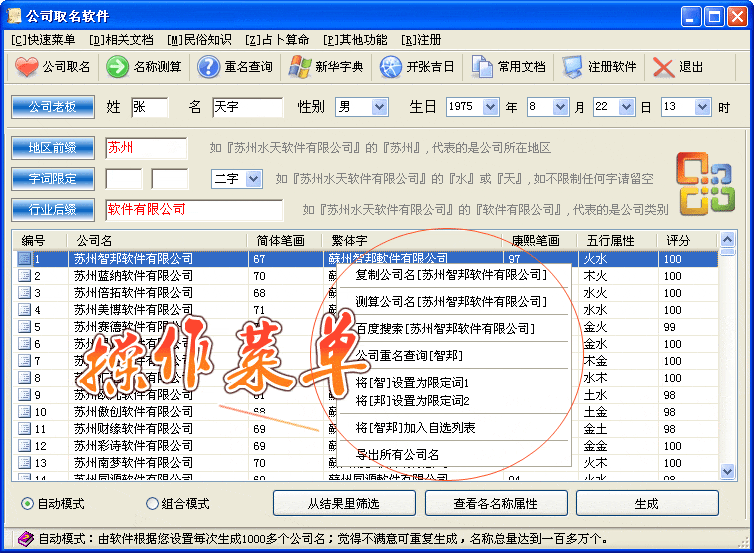Viewport: 754px width, 553px height.
Task: Expand the 性别 gender dropdown
Action: pos(379,107)
